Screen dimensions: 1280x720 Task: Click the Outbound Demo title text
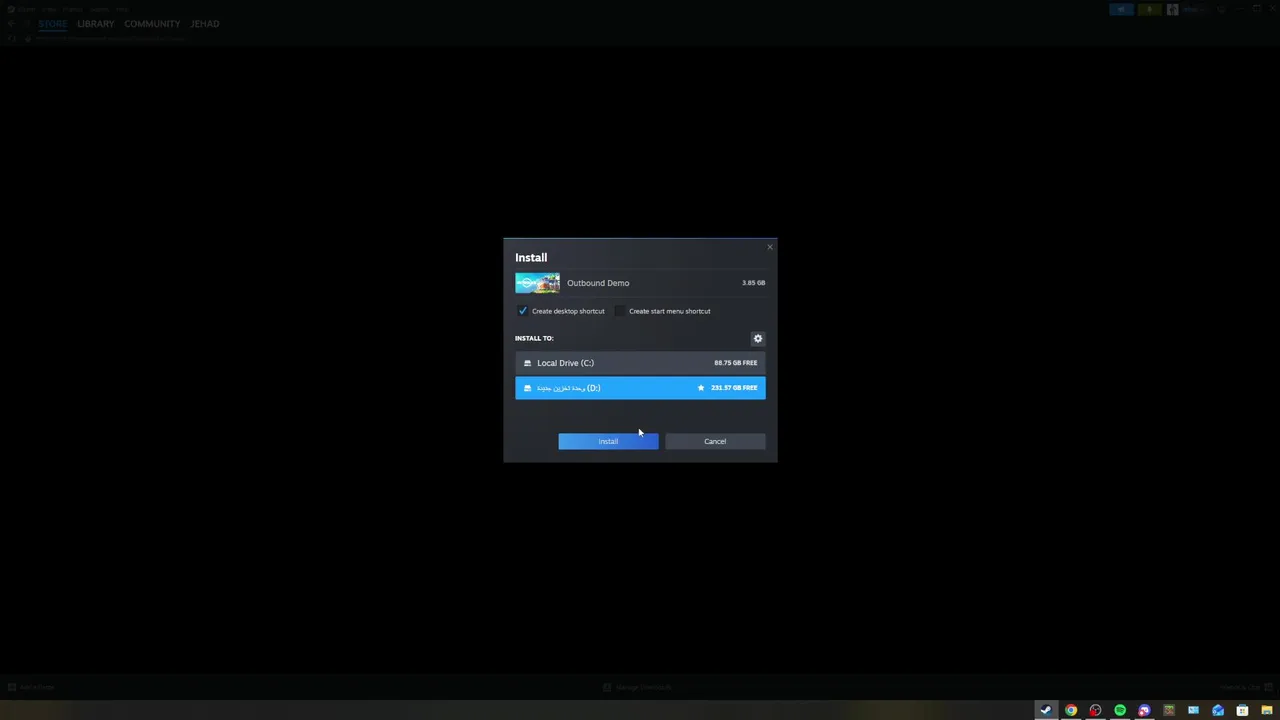pyautogui.click(x=598, y=283)
